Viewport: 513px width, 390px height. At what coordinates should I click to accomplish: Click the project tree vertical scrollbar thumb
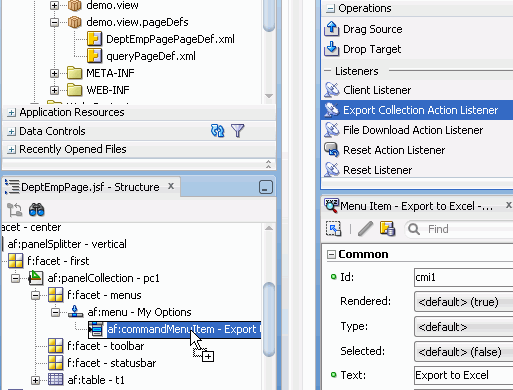click(x=269, y=16)
